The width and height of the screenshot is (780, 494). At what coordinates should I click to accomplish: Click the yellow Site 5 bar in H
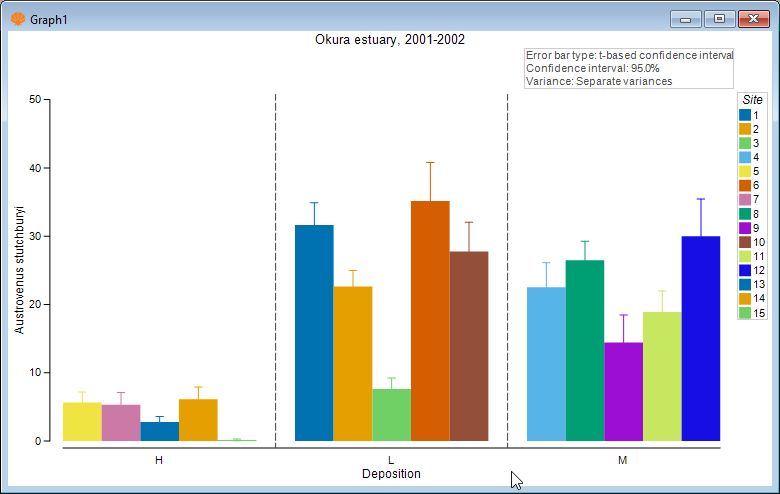(x=82, y=422)
